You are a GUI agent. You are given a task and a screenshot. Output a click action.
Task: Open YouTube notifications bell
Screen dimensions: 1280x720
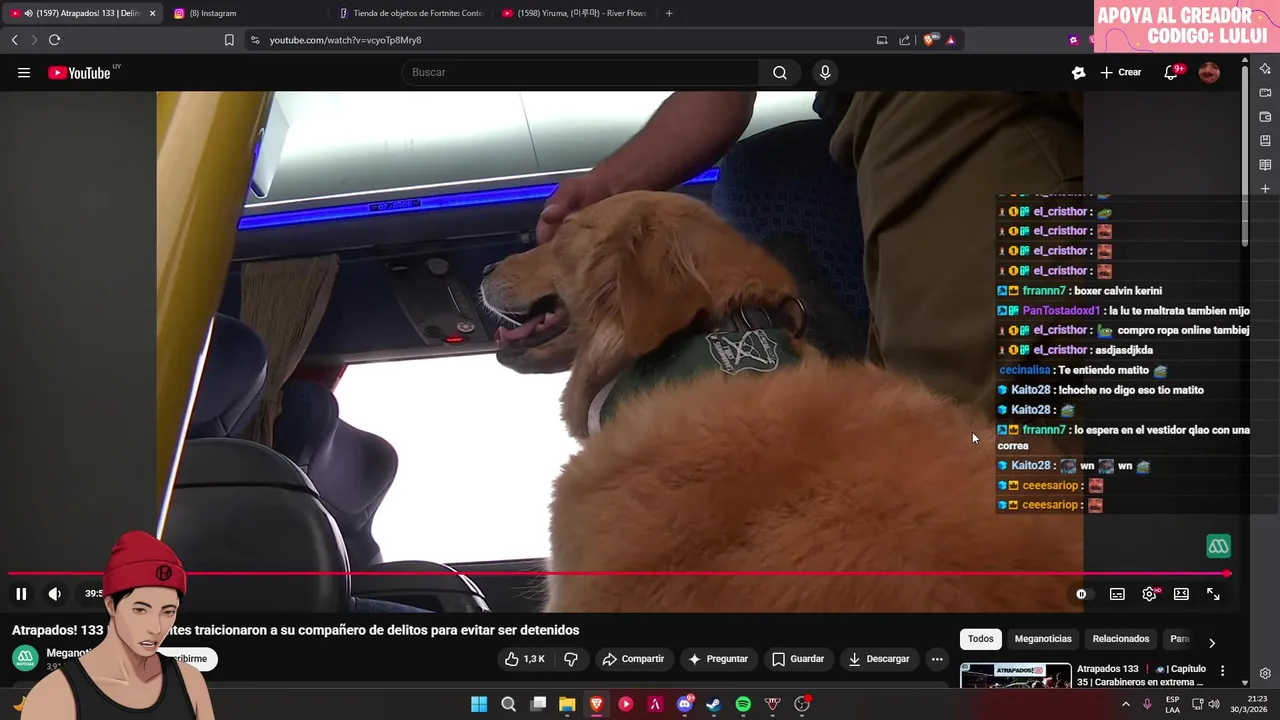point(1171,72)
